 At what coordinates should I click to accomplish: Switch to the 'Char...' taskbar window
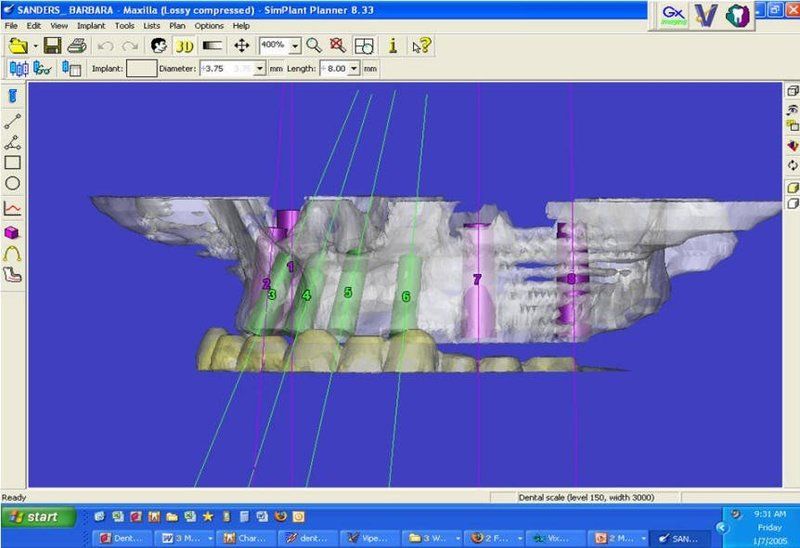click(x=246, y=538)
